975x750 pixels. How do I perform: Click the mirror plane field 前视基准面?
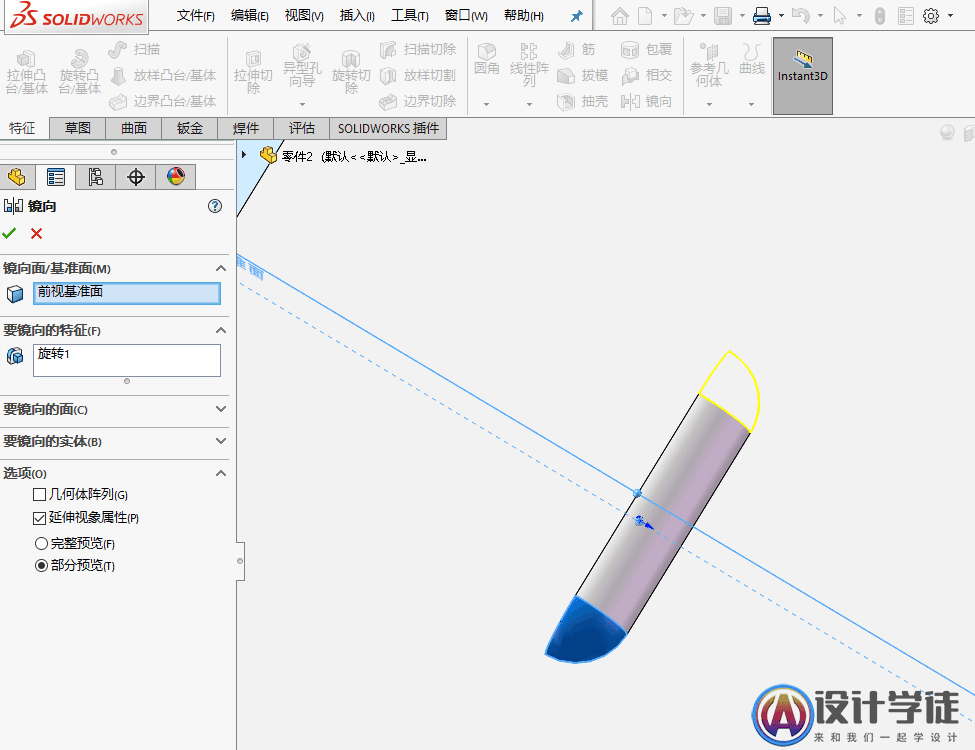[x=127, y=293]
